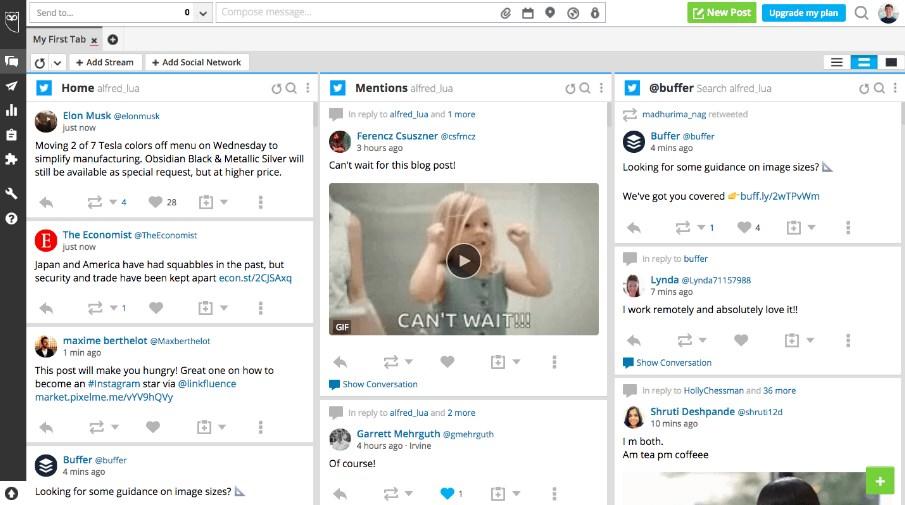The width and height of the screenshot is (905, 505).
Task: Open user profile avatar in top right
Action: coord(888,13)
